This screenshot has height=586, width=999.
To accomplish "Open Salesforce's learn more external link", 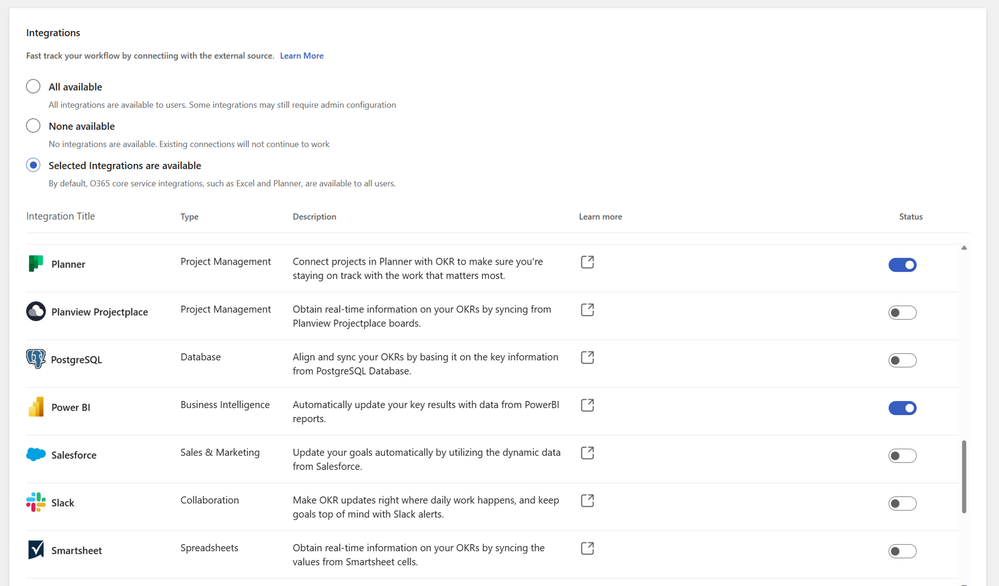I will coord(587,453).
